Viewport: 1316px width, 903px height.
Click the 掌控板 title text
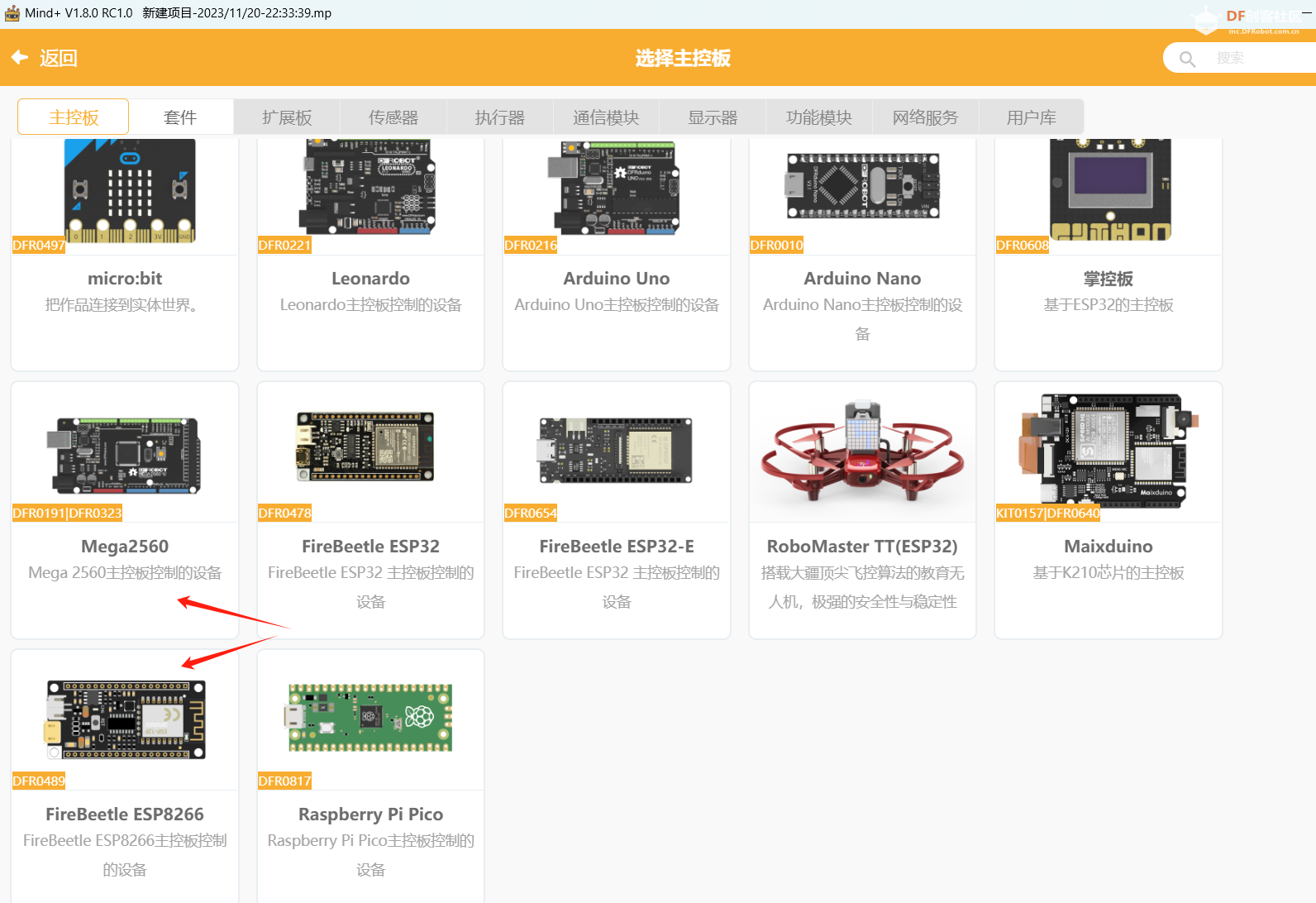(x=1109, y=279)
